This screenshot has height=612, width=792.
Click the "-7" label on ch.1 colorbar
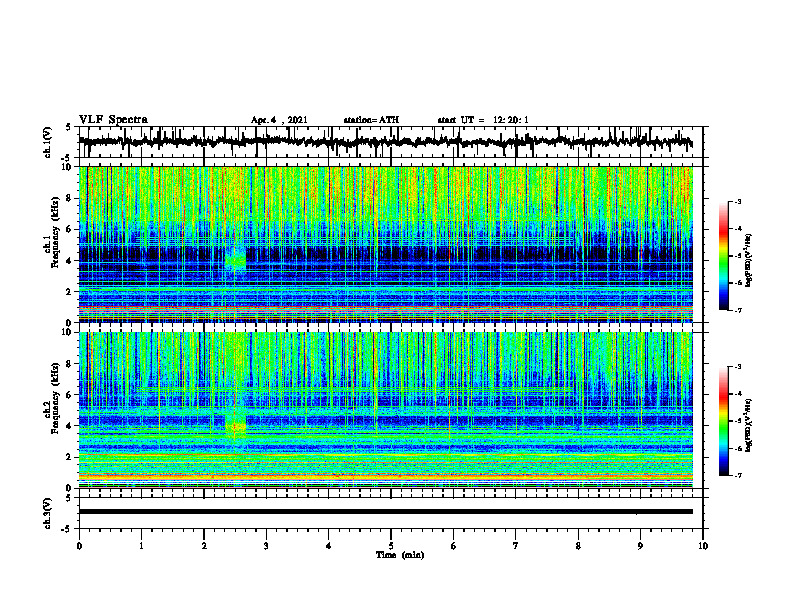[738, 310]
